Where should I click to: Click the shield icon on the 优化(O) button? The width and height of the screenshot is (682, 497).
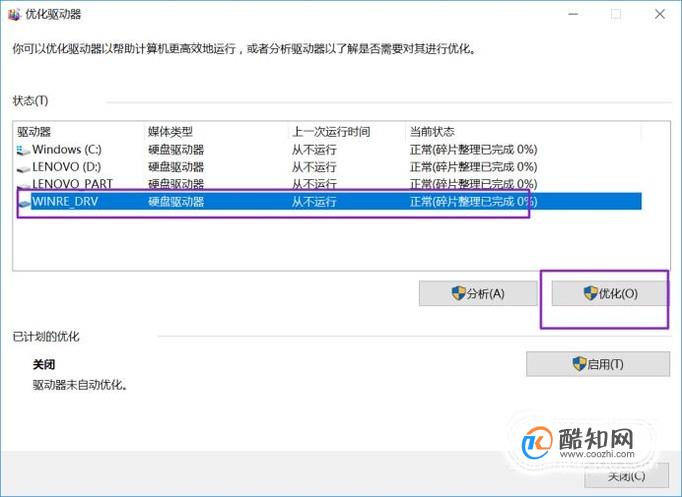(590, 293)
